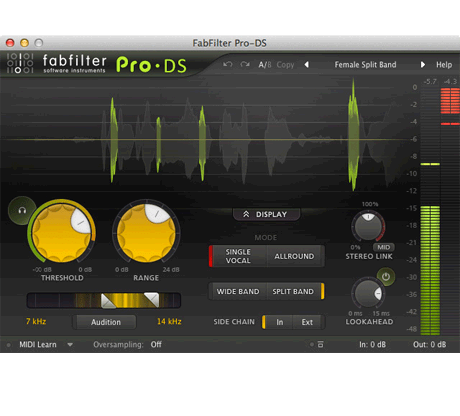Select Single Vocal mode
Screen dimensions: 460x416
(238, 256)
